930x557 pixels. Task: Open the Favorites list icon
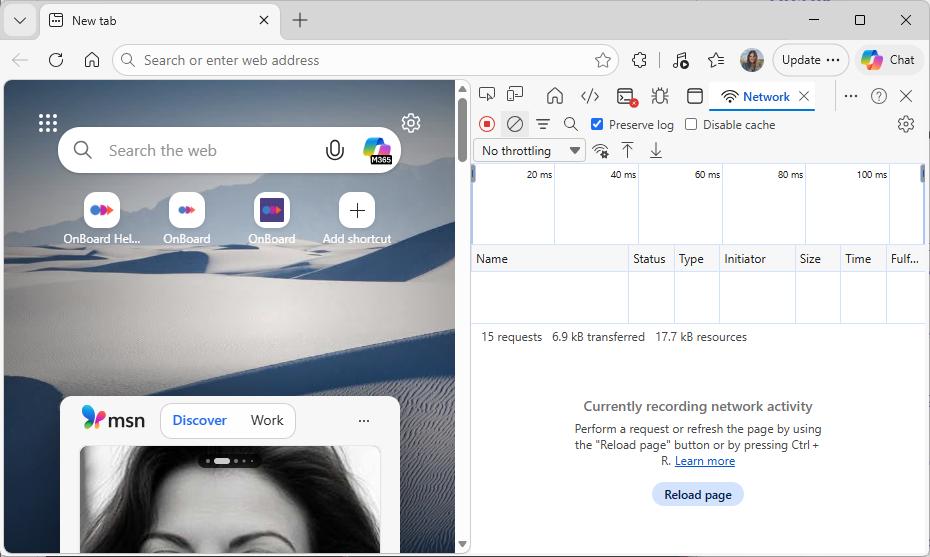716,60
